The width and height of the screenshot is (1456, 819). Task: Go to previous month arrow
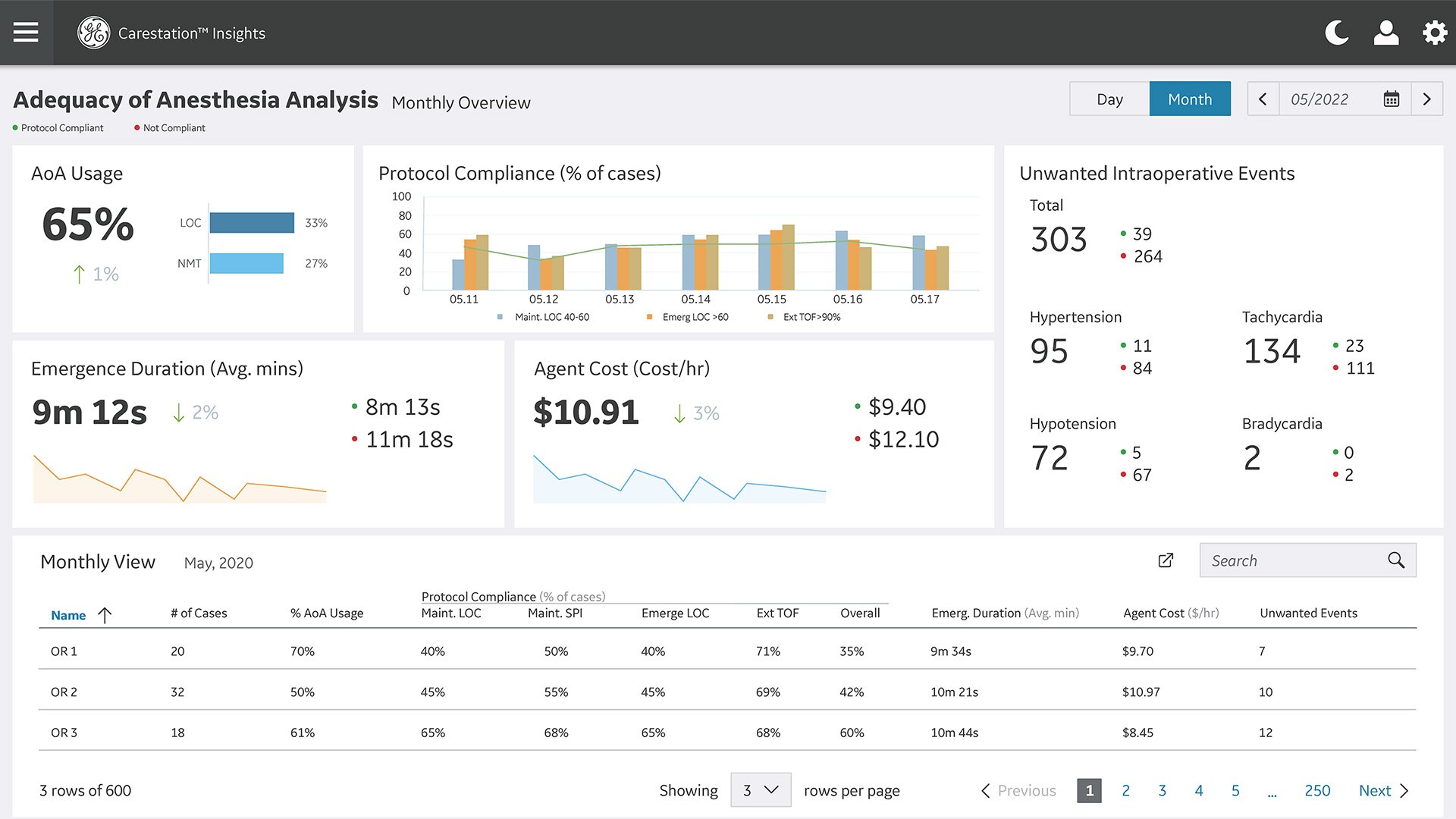click(x=1263, y=99)
